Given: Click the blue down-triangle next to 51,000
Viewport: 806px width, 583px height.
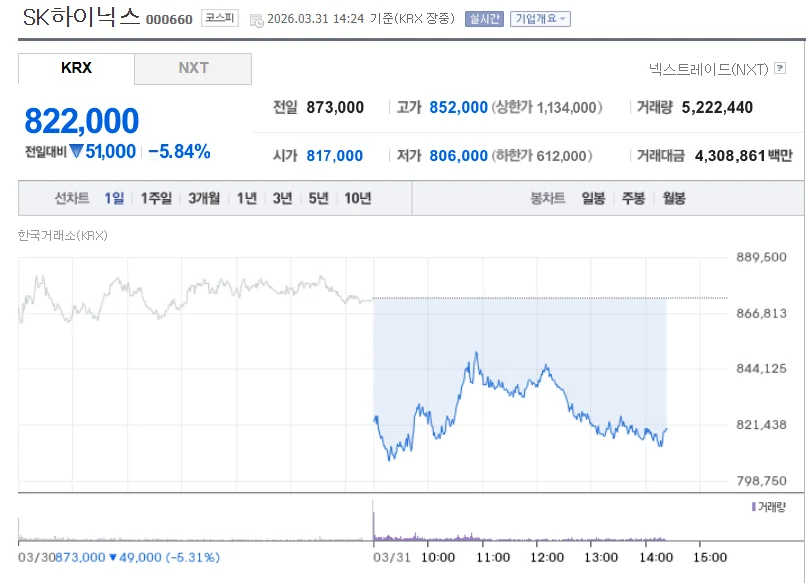Looking at the screenshot, I should (x=77, y=151).
